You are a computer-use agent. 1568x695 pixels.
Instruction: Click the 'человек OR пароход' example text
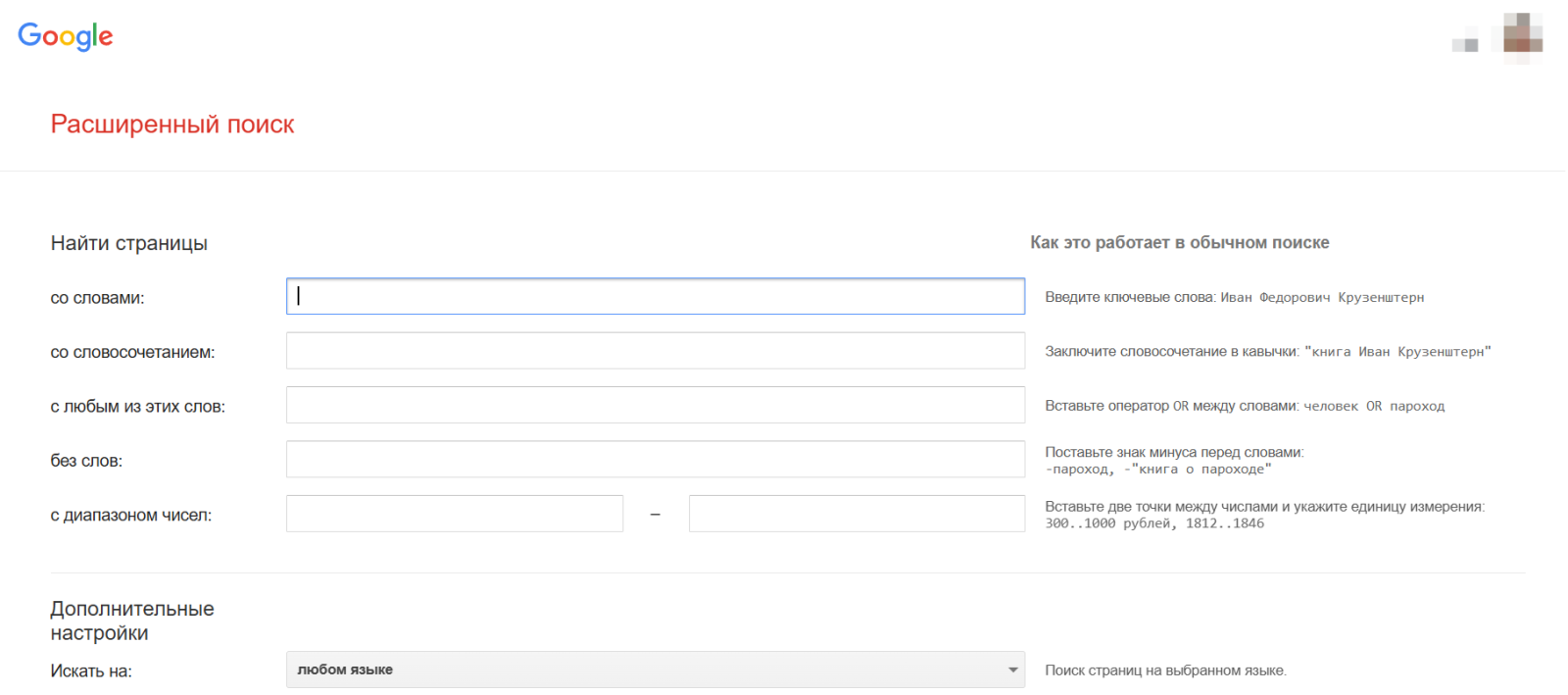[1373, 406]
